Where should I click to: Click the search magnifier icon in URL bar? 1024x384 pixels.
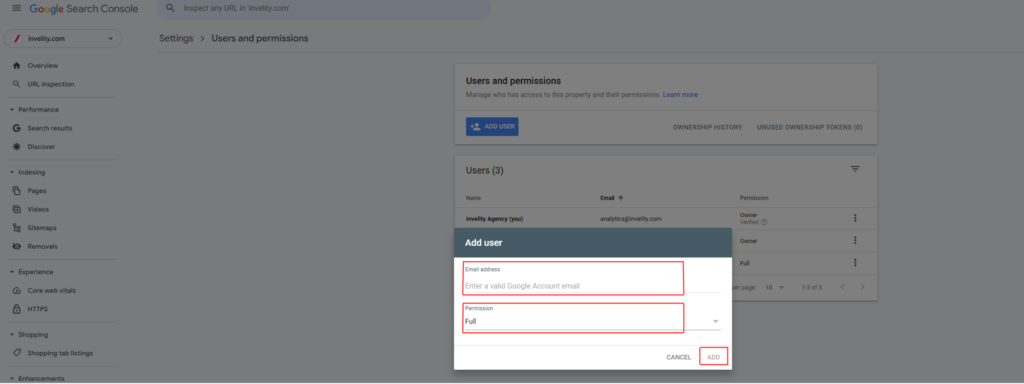(170, 8)
